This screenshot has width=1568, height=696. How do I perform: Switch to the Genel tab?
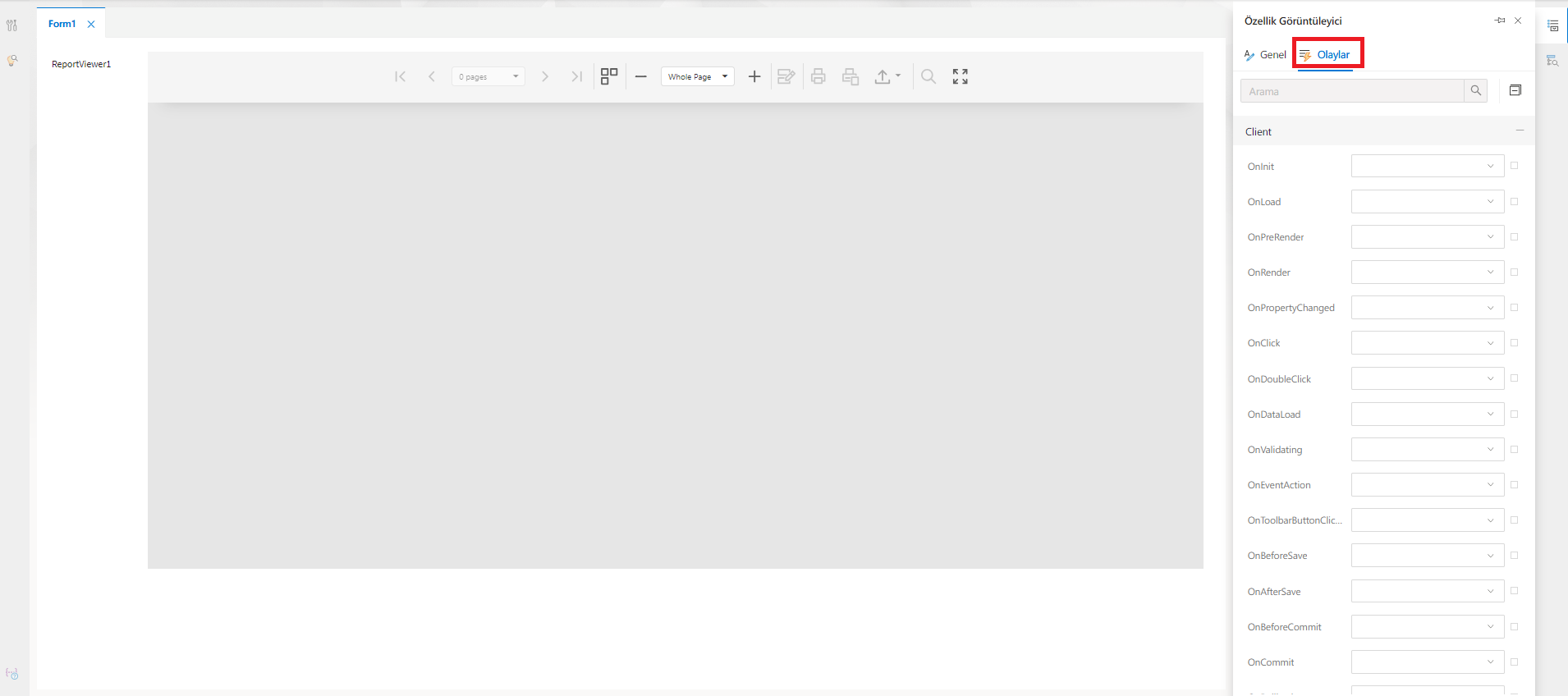(1265, 55)
